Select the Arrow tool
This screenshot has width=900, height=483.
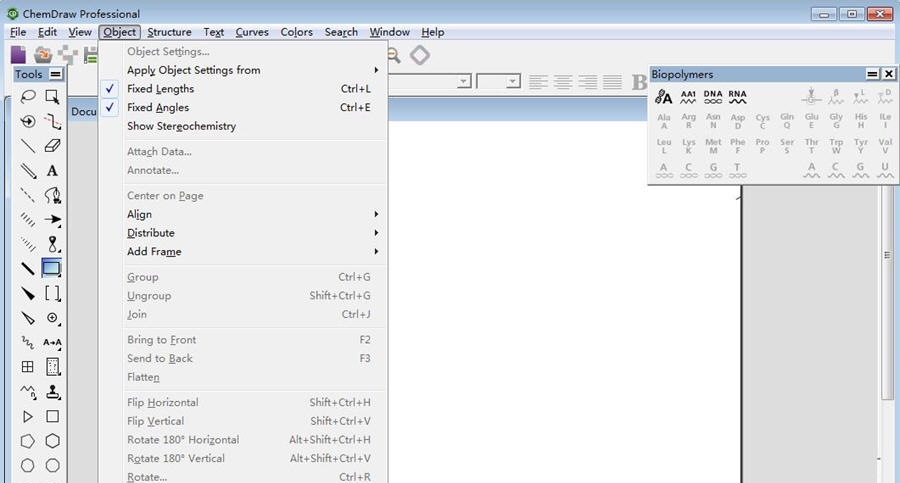(x=53, y=220)
